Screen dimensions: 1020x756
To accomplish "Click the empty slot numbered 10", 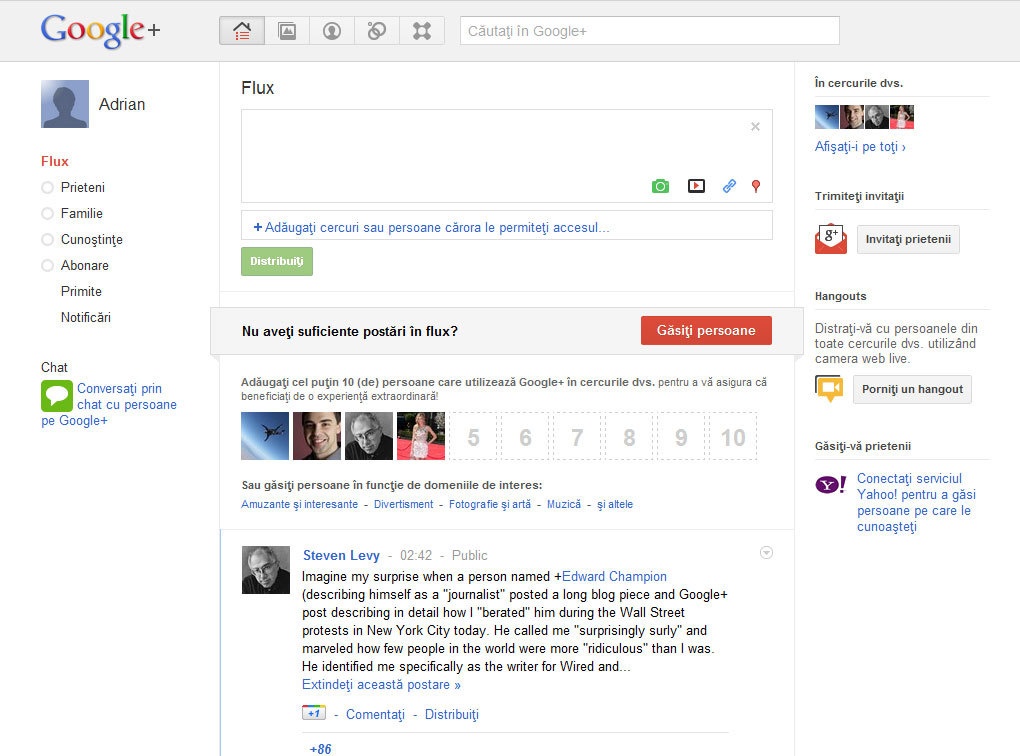I will 732,437.
